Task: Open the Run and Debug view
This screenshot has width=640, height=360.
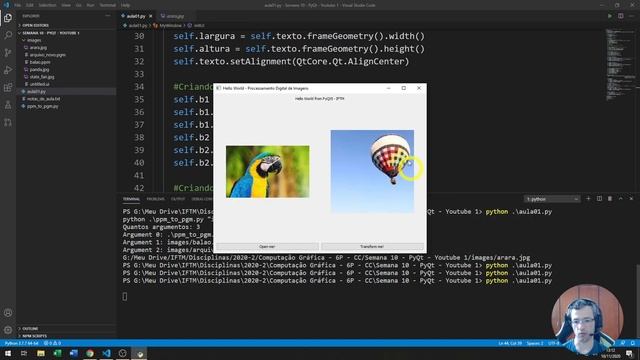Action: 8,70
